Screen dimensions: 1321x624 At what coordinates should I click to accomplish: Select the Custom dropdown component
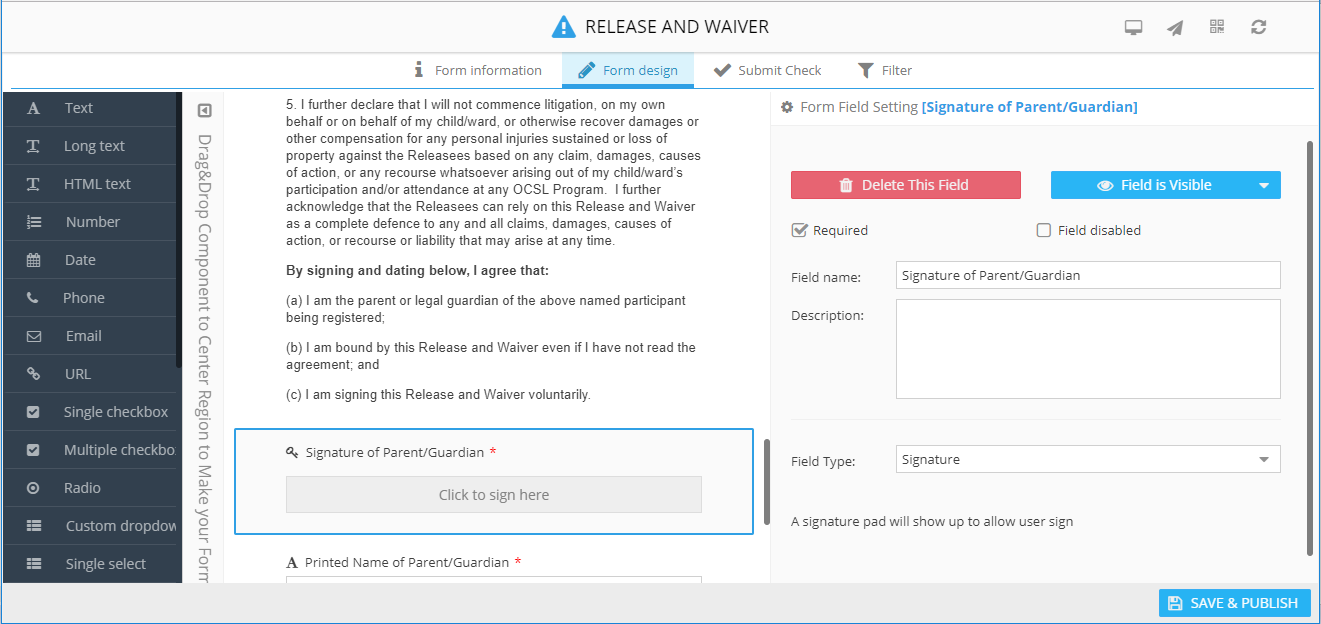(92, 526)
